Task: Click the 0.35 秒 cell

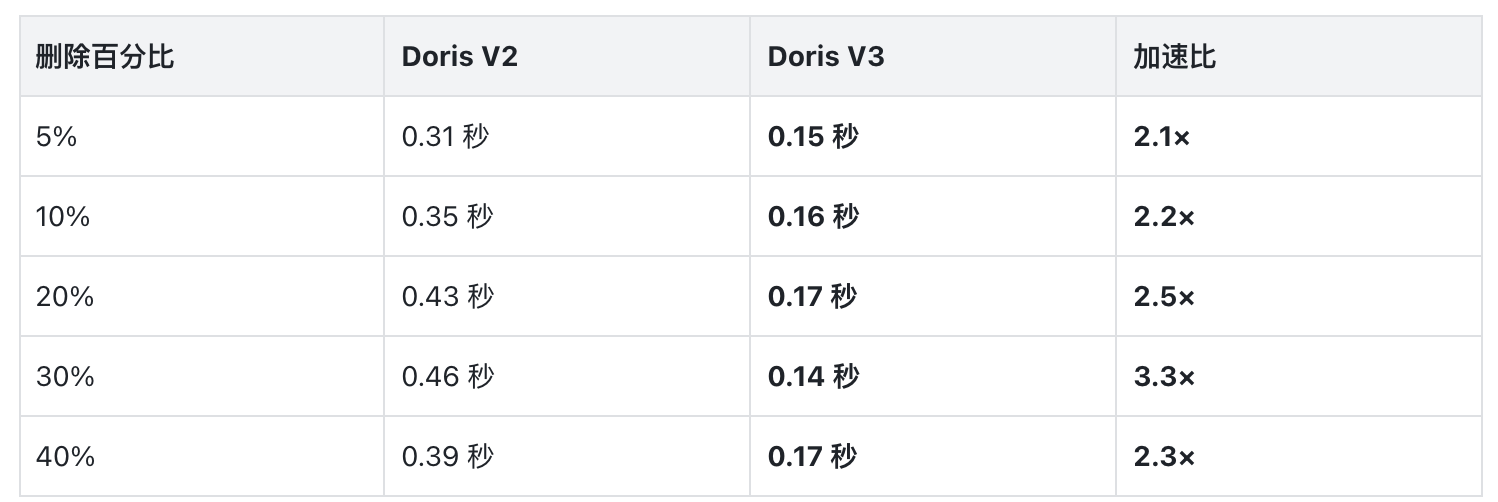Action: click(x=567, y=216)
